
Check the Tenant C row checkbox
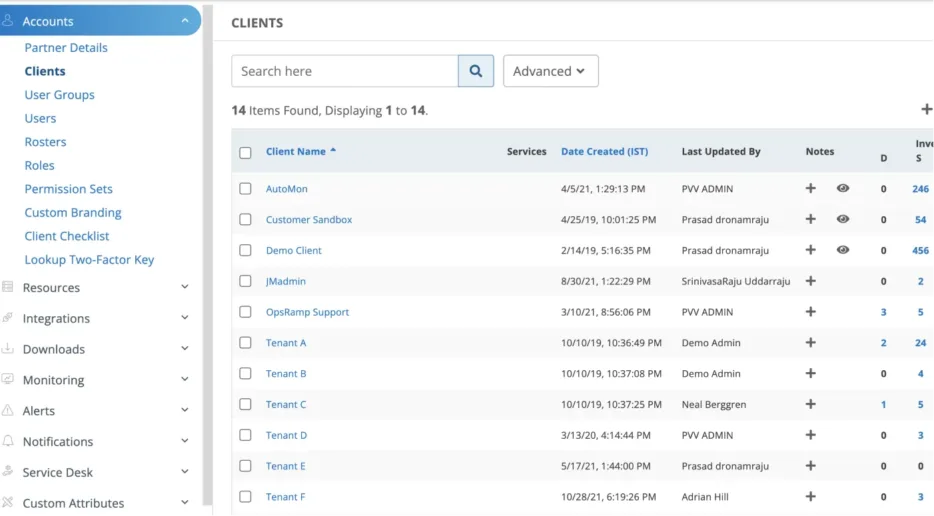(x=245, y=404)
